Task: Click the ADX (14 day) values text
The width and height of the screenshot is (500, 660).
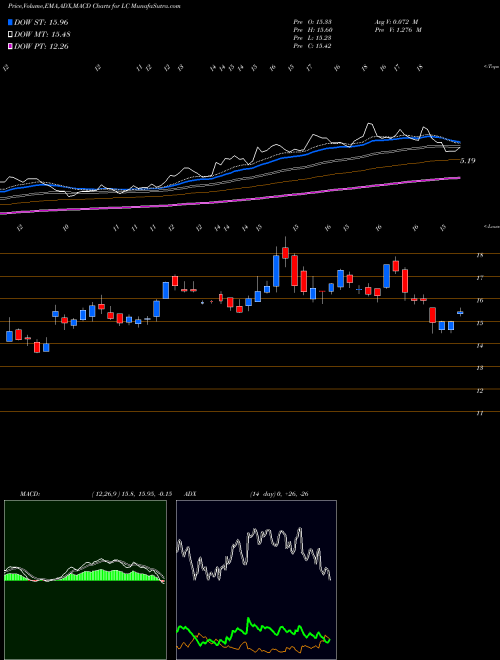Action: tap(279, 494)
